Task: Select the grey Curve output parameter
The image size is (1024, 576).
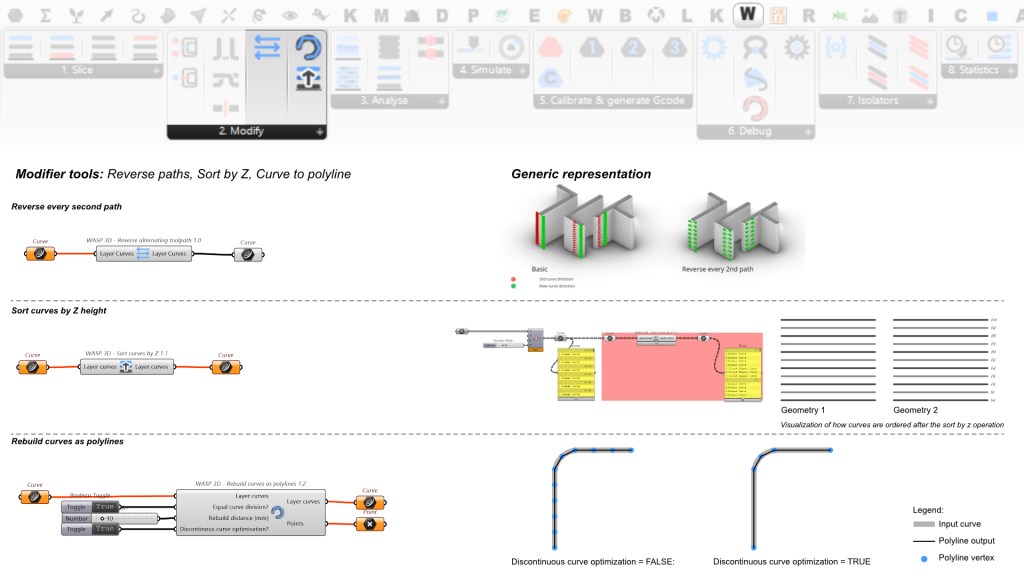Action: click(x=249, y=254)
